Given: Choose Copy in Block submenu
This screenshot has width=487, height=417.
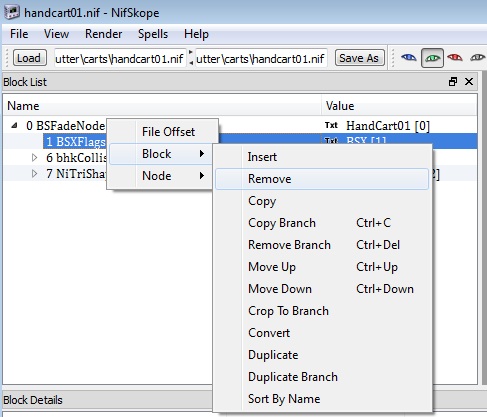Looking at the screenshot, I should pyautogui.click(x=322, y=201).
